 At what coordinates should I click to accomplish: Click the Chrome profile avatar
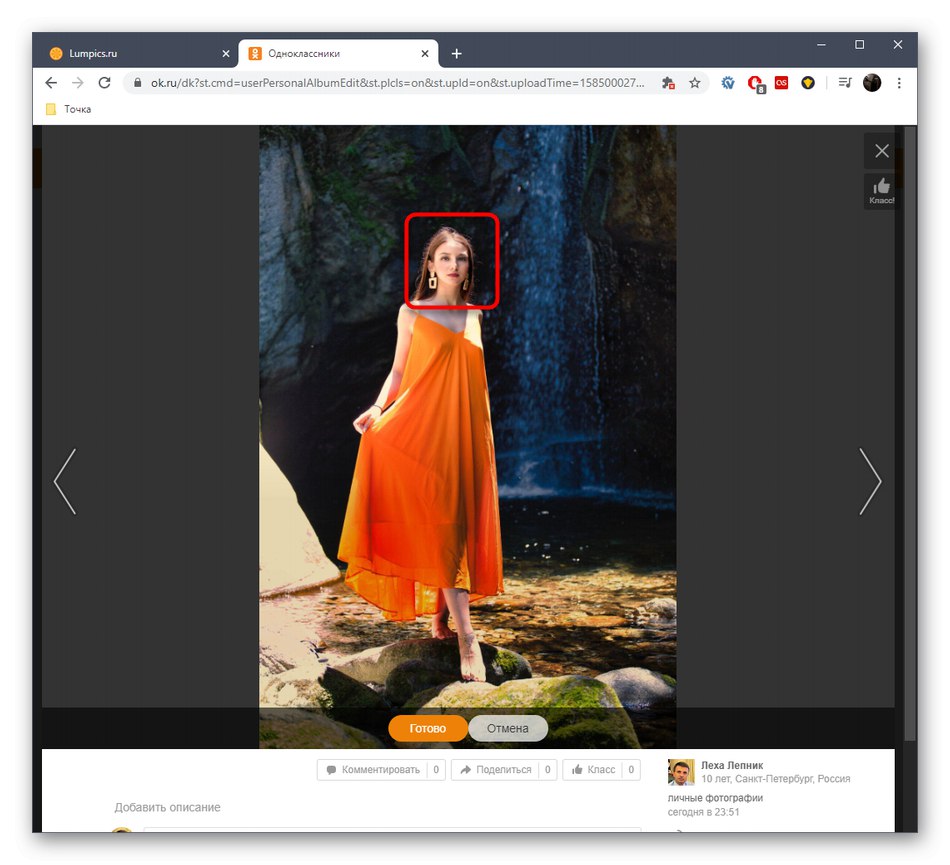(x=872, y=83)
